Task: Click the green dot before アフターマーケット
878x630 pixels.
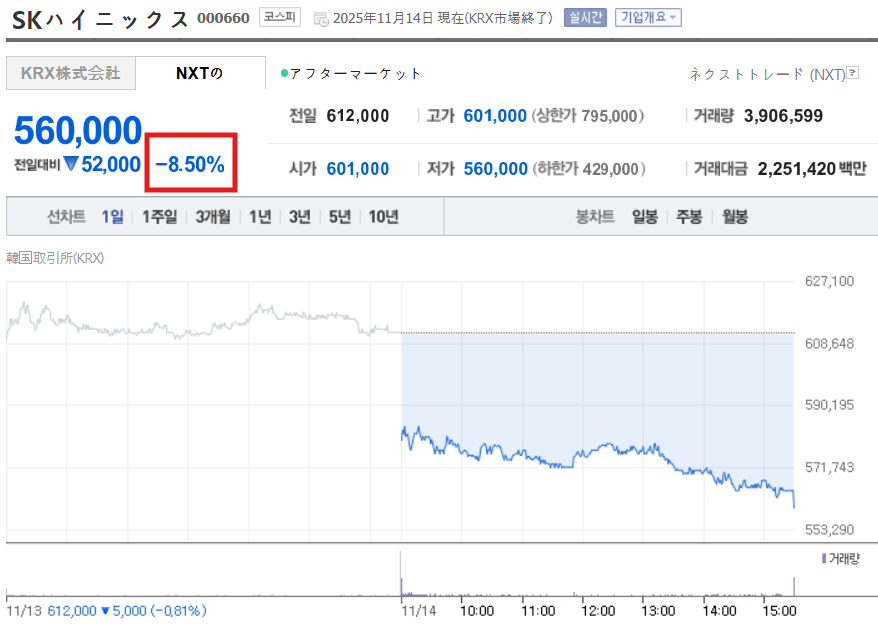Action: pos(284,73)
